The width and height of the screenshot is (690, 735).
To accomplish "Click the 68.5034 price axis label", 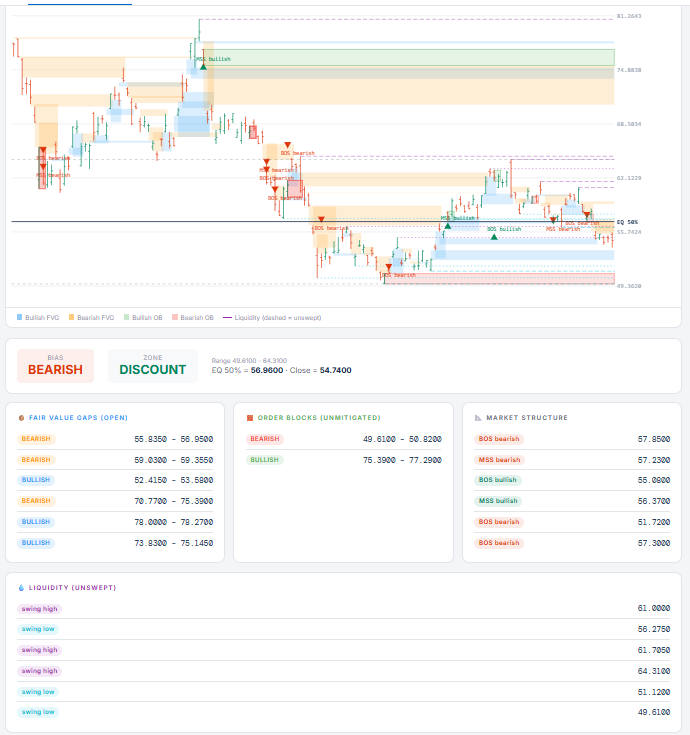I will [x=629, y=124].
